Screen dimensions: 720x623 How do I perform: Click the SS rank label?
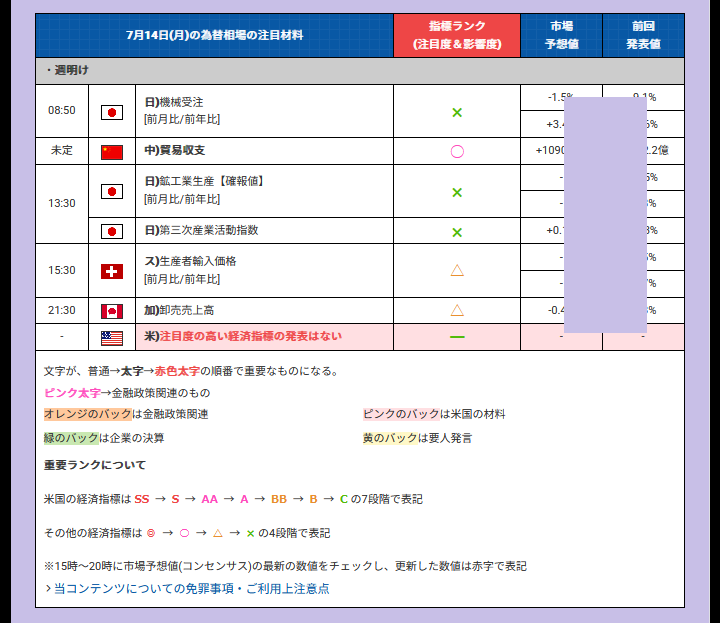[142, 499]
